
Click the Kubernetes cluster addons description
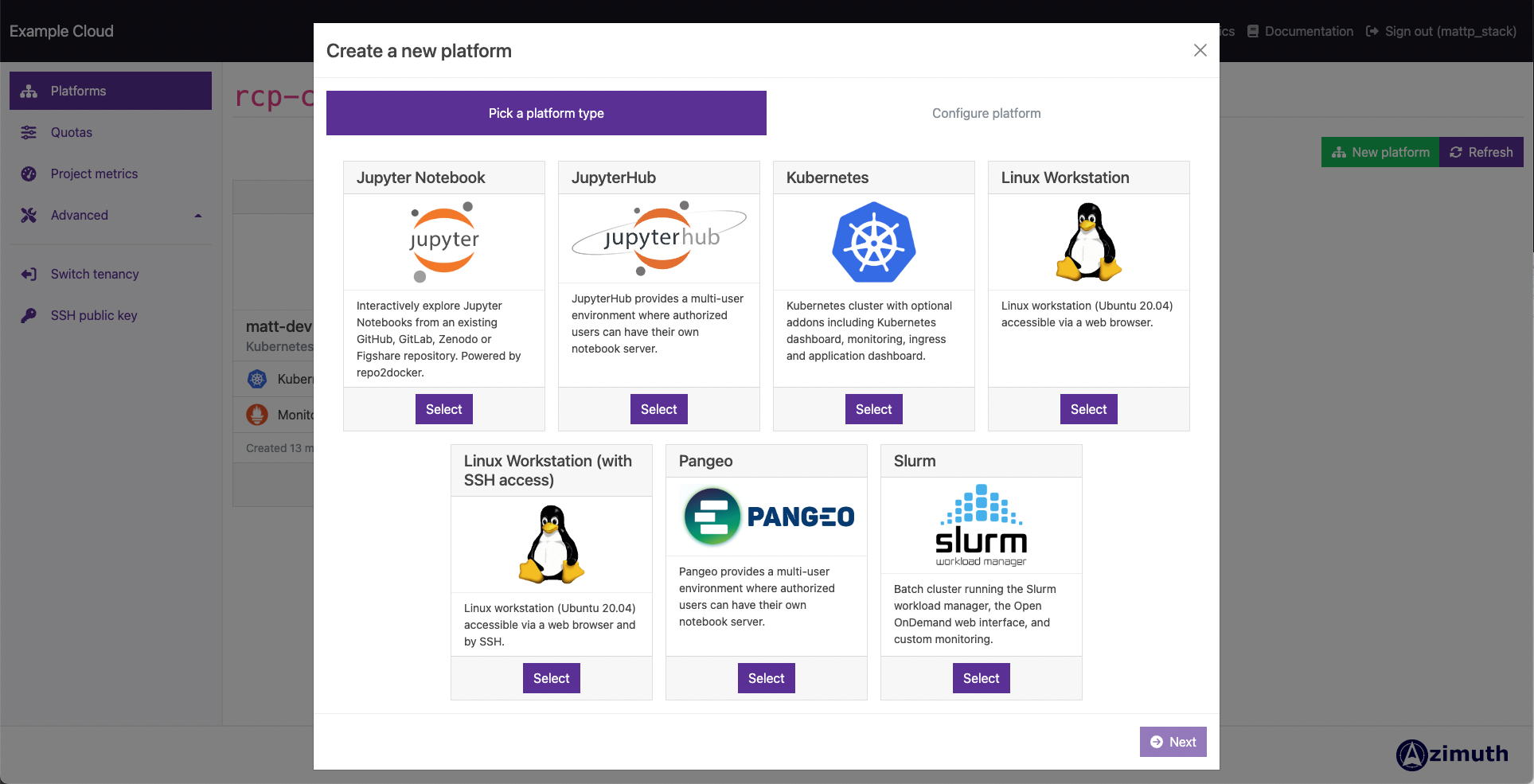869,330
